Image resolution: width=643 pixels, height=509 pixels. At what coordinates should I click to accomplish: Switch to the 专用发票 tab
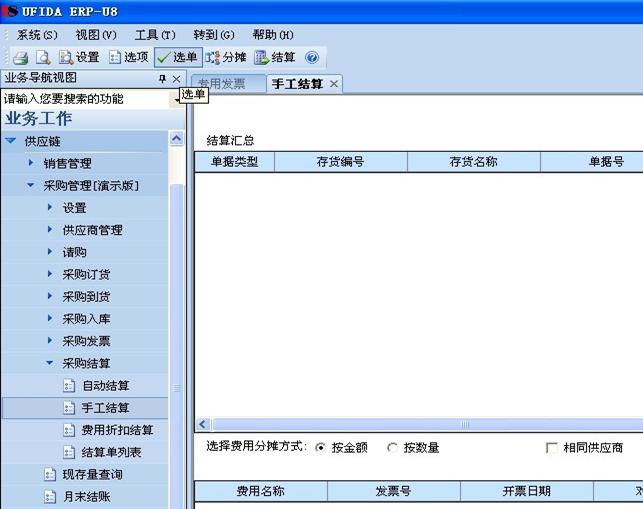coord(228,84)
